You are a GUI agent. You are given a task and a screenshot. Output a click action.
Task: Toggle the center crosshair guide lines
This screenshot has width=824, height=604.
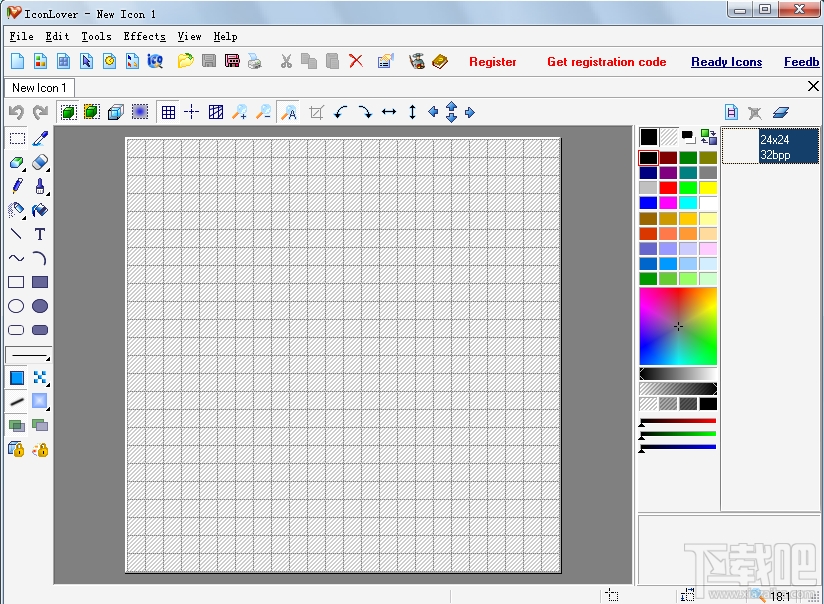pyautogui.click(x=191, y=112)
